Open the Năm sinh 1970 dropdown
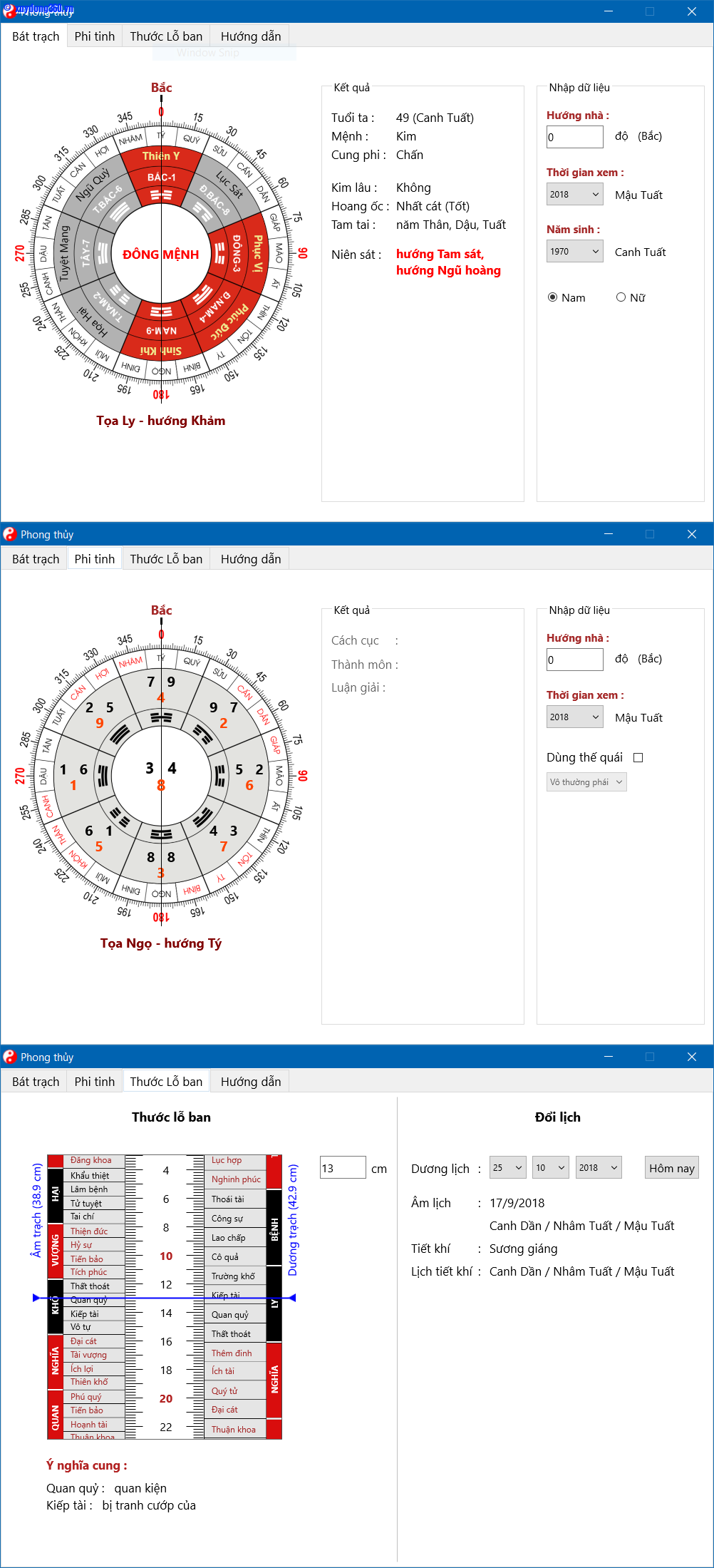 pos(574,252)
